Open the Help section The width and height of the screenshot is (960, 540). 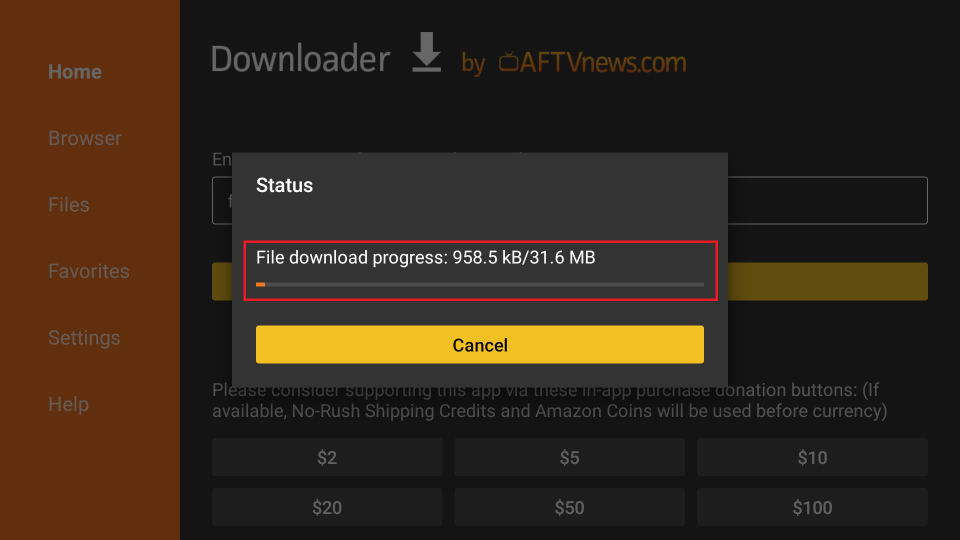[69, 404]
